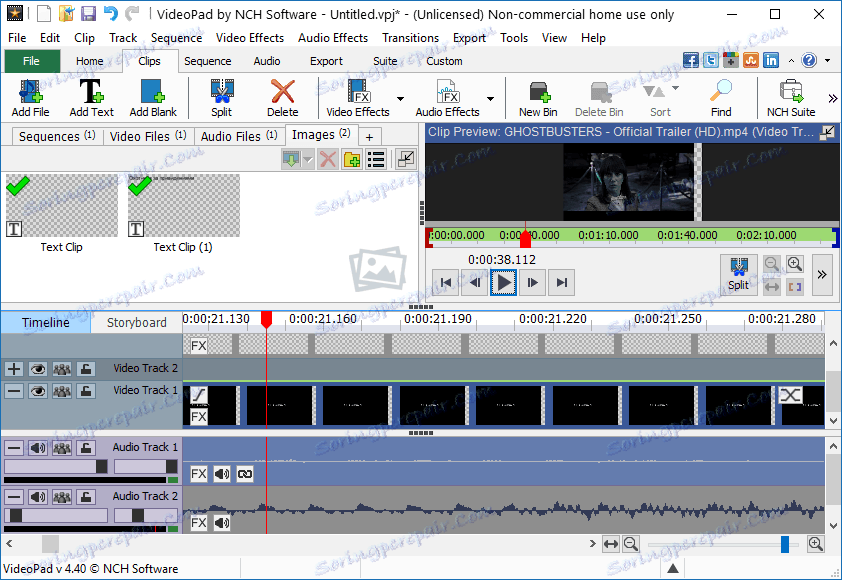Open the Transitions menu
Screen dimensions: 842x580
[410, 37]
